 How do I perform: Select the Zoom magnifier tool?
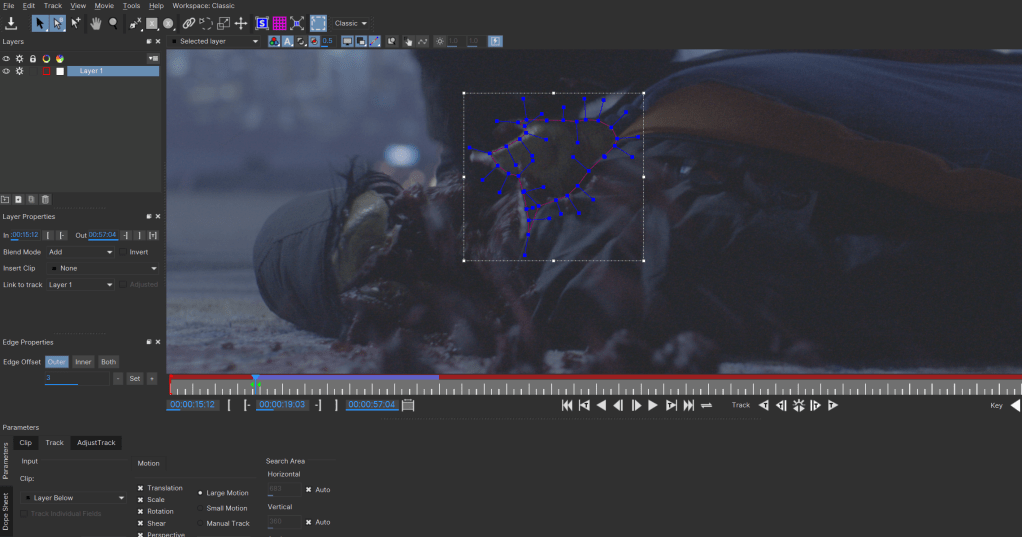(x=114, y=23)
